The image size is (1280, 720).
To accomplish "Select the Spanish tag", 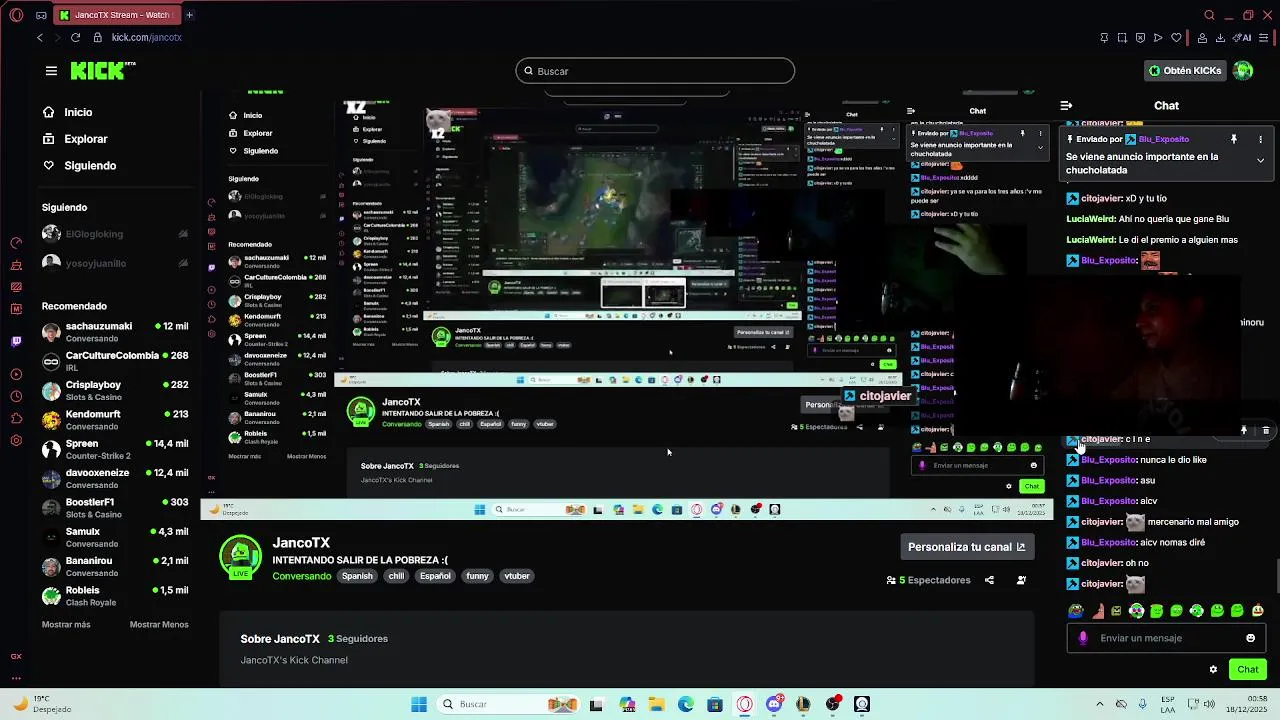I will click(357, 576).
